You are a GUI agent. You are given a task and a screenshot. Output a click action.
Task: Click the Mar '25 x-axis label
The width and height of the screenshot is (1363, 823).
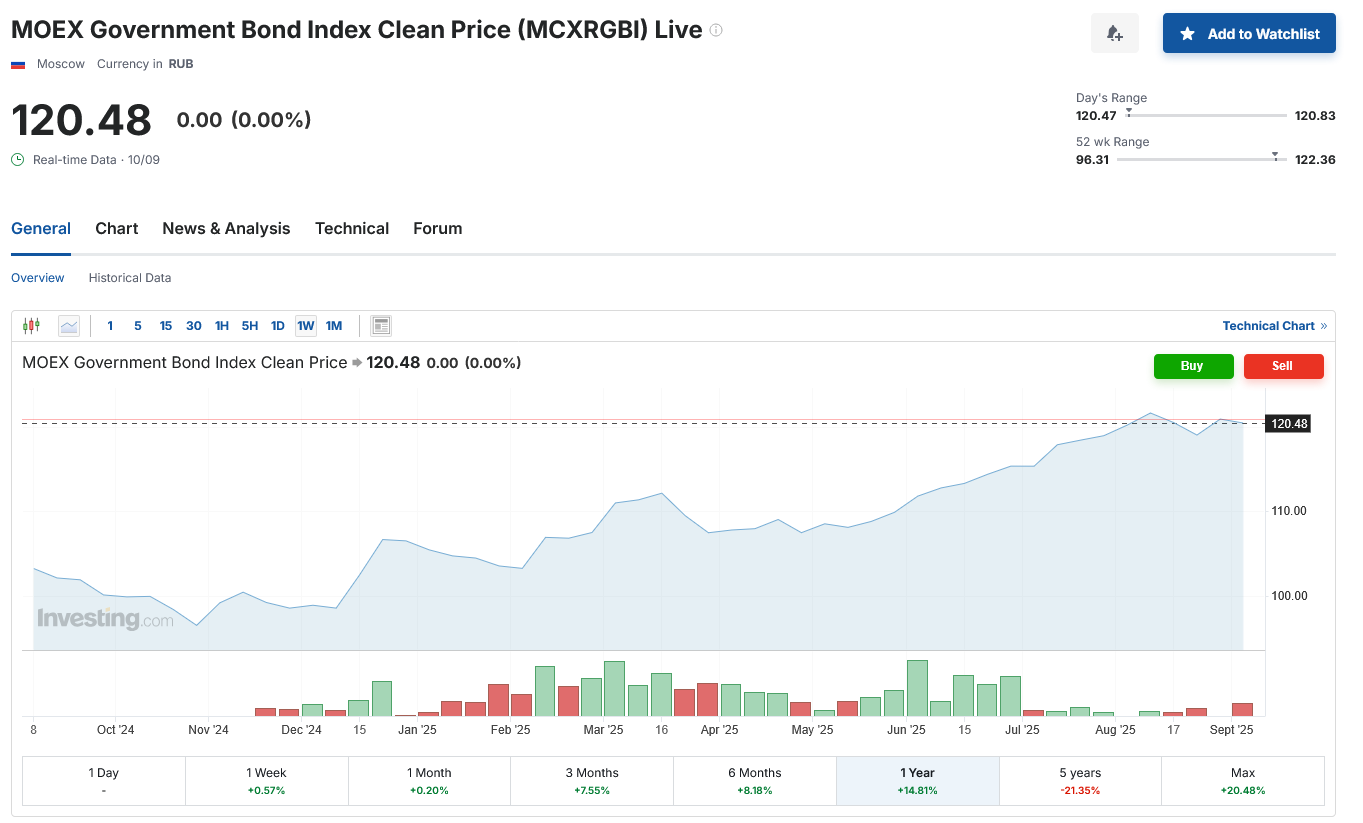point(603,730)
